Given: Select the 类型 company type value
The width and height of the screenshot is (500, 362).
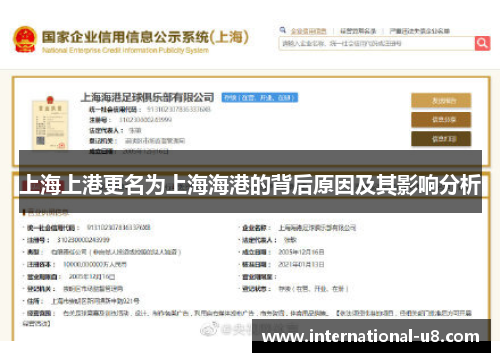Looking at the screenshot, I should (x=116, y=252).
